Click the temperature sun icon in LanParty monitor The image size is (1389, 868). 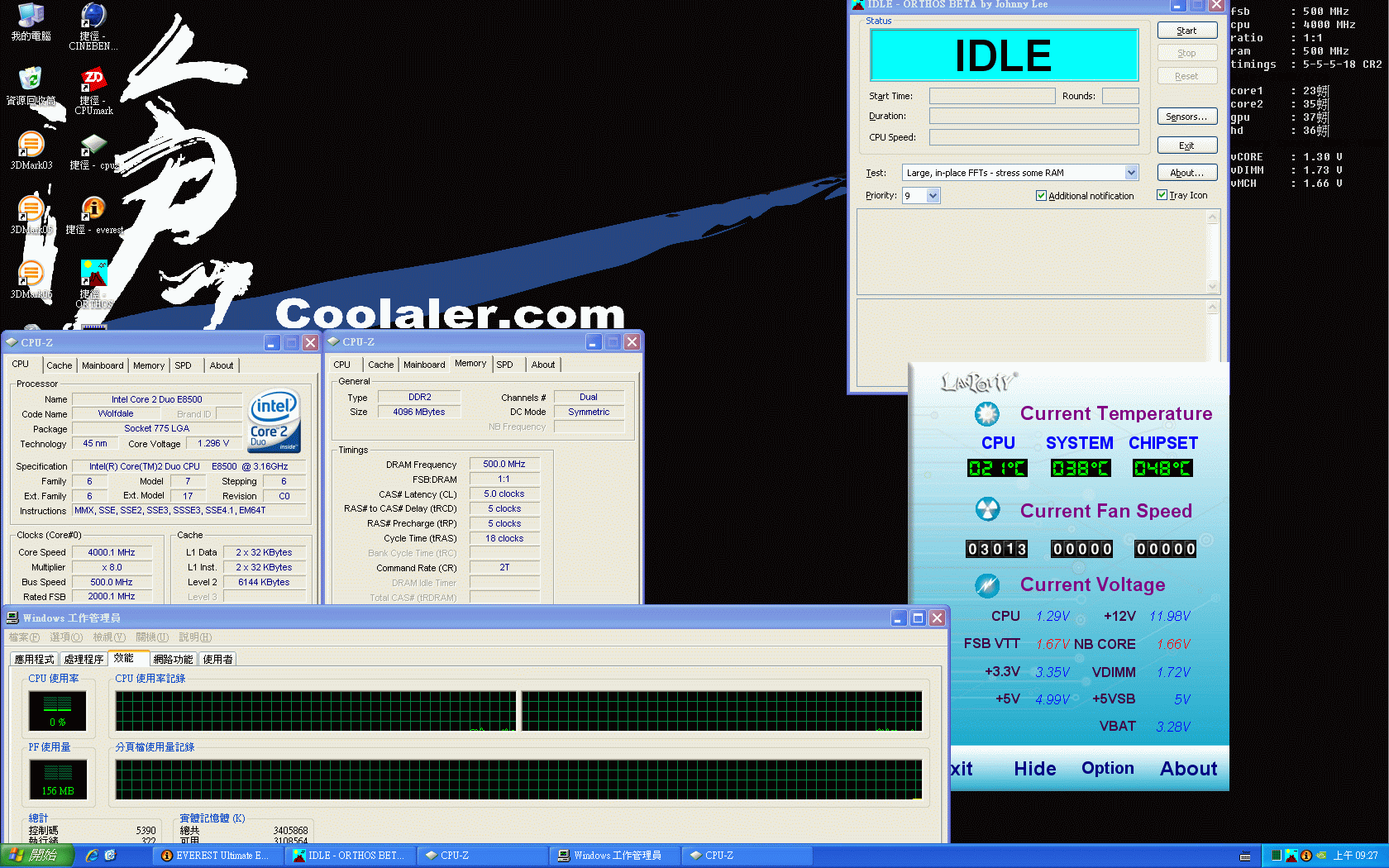tap(987, 413)
